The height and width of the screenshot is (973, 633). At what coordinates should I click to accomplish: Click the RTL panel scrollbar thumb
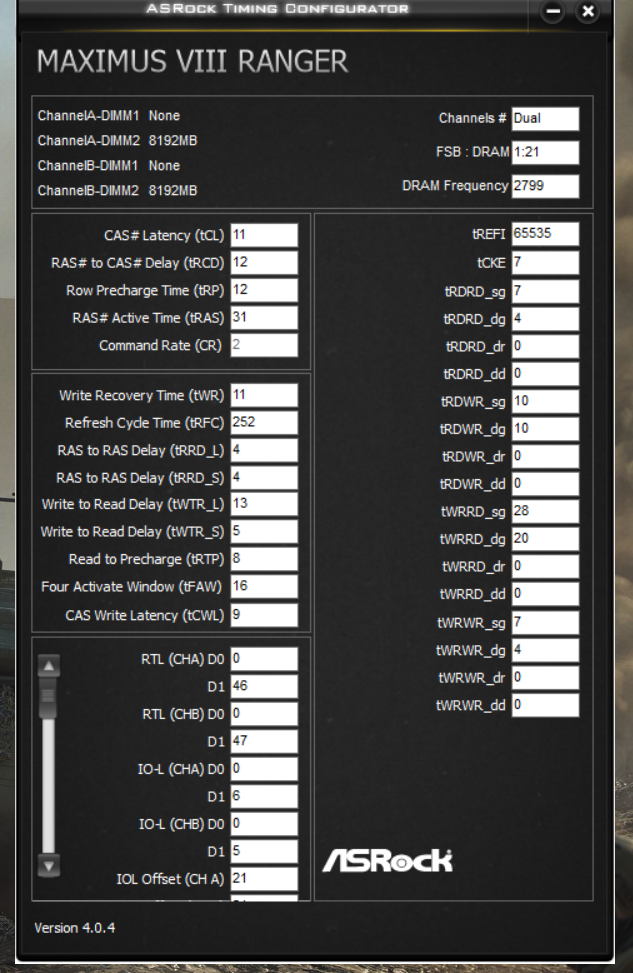tap(48, 699)
